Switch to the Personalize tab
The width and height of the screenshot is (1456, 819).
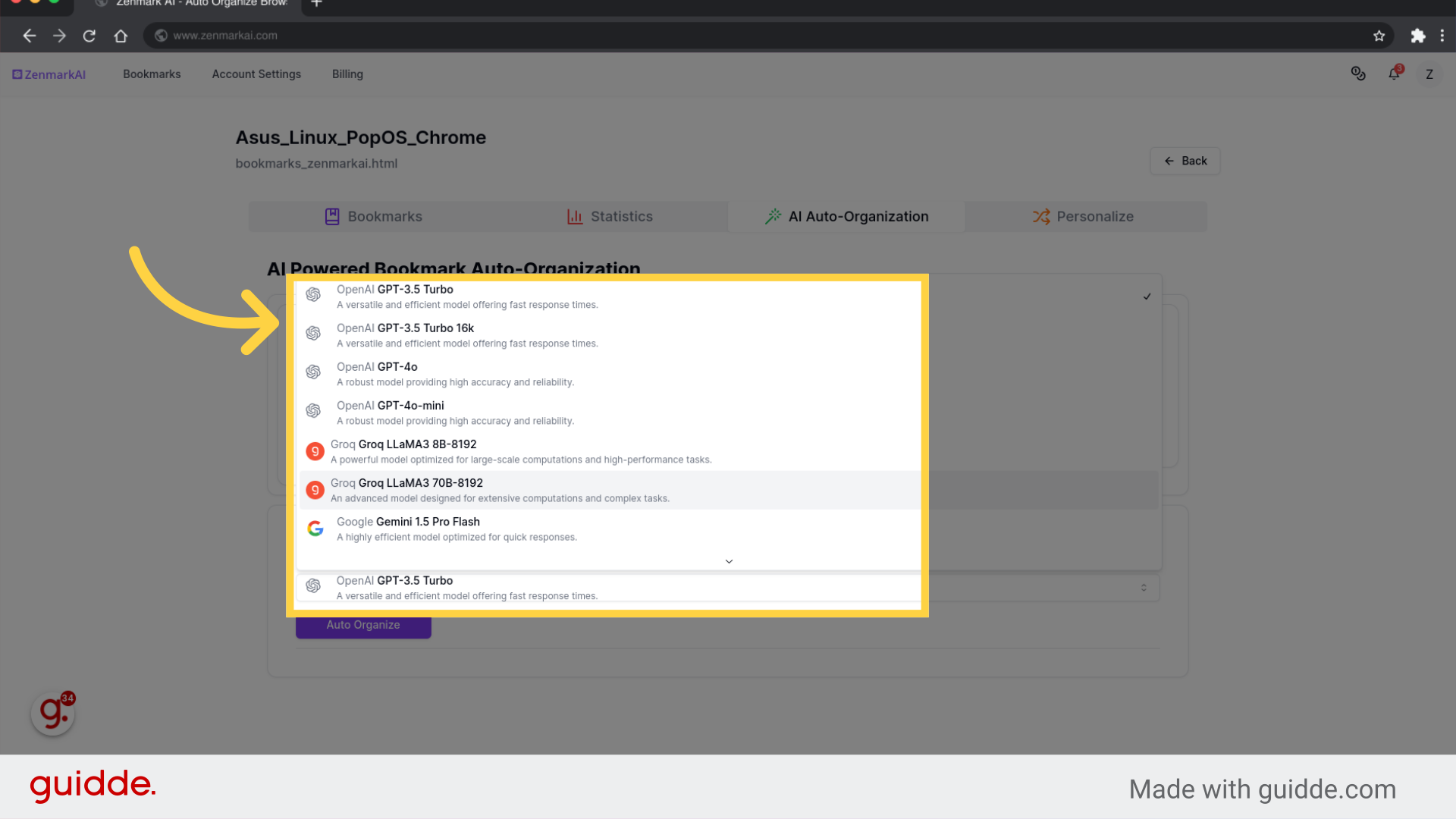[x=1083, y=216]
